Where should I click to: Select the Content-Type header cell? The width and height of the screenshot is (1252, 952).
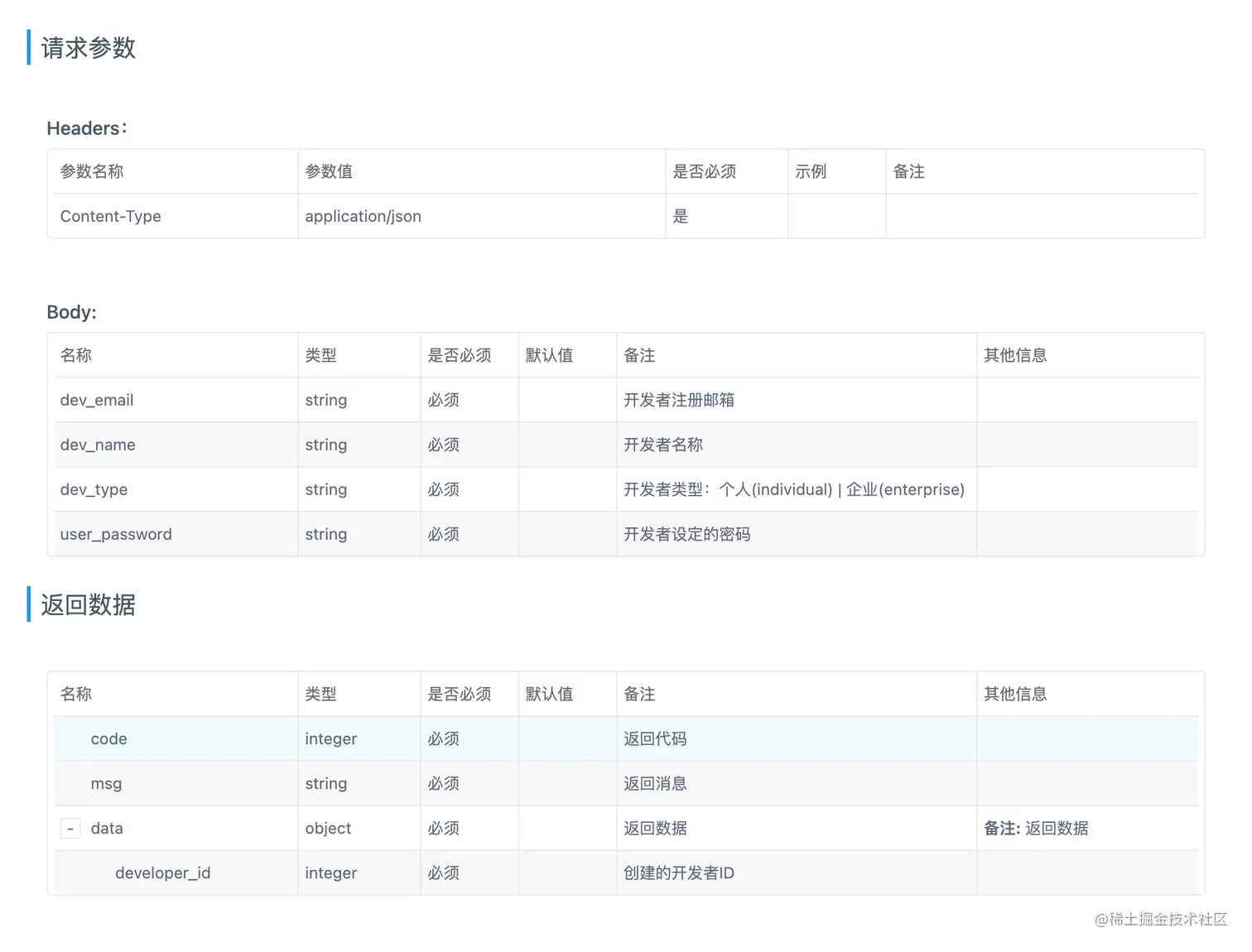(x=176, y=217)
